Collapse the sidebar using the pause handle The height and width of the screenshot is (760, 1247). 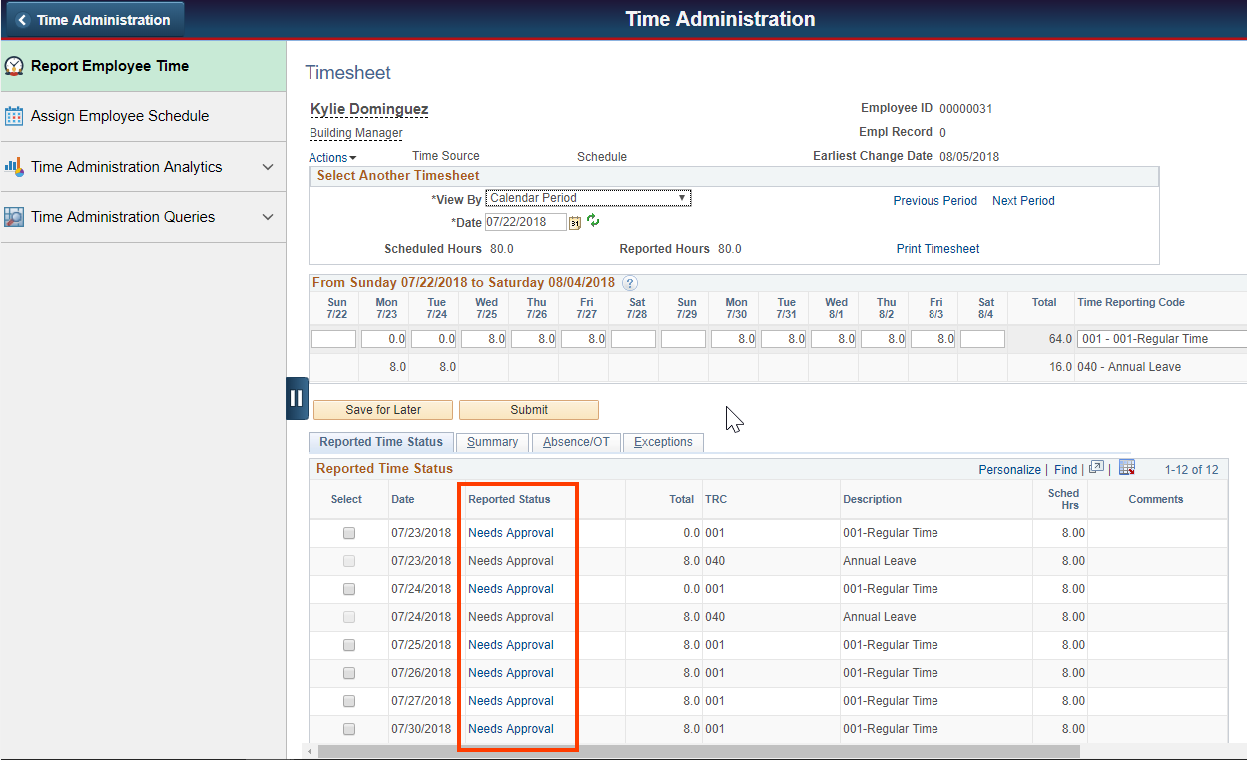297,398
